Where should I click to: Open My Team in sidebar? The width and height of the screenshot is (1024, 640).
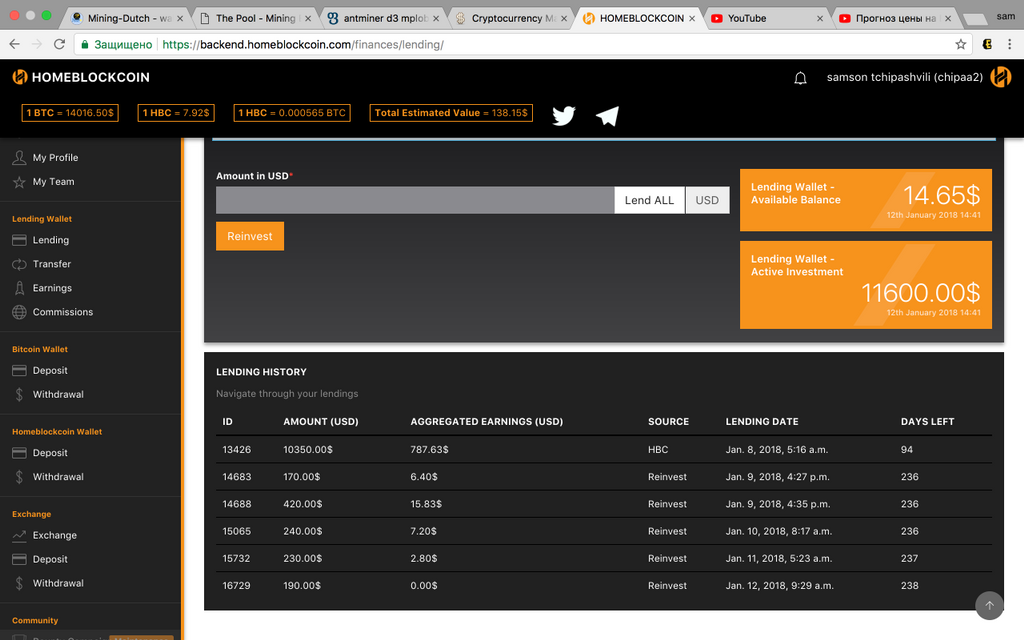(x=53, y=182)
